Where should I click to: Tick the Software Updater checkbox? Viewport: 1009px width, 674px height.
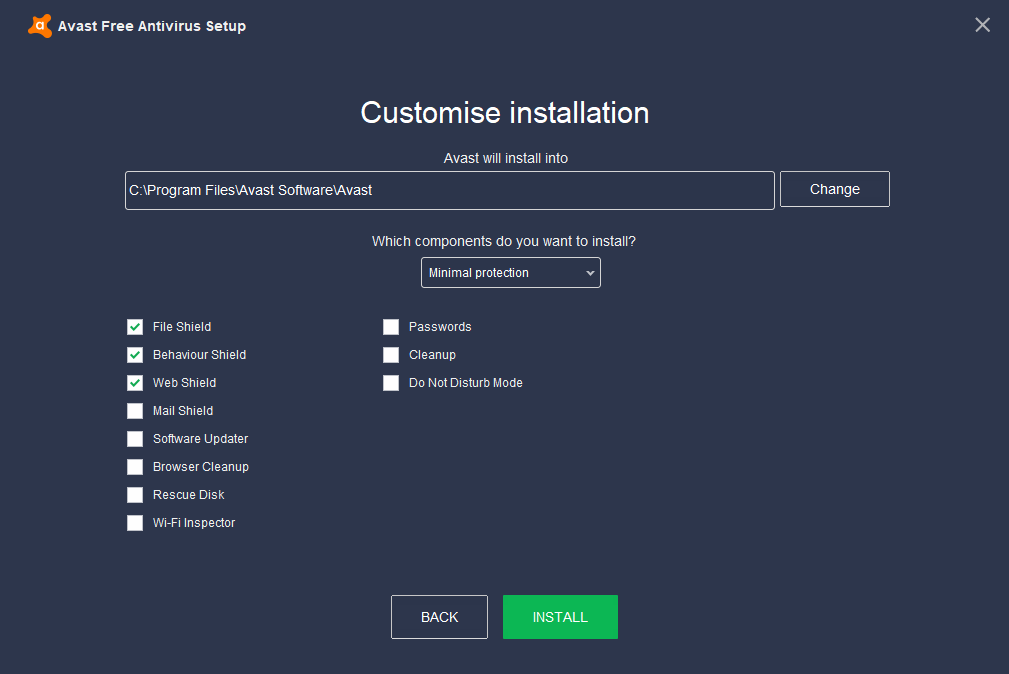coord(135,439)
